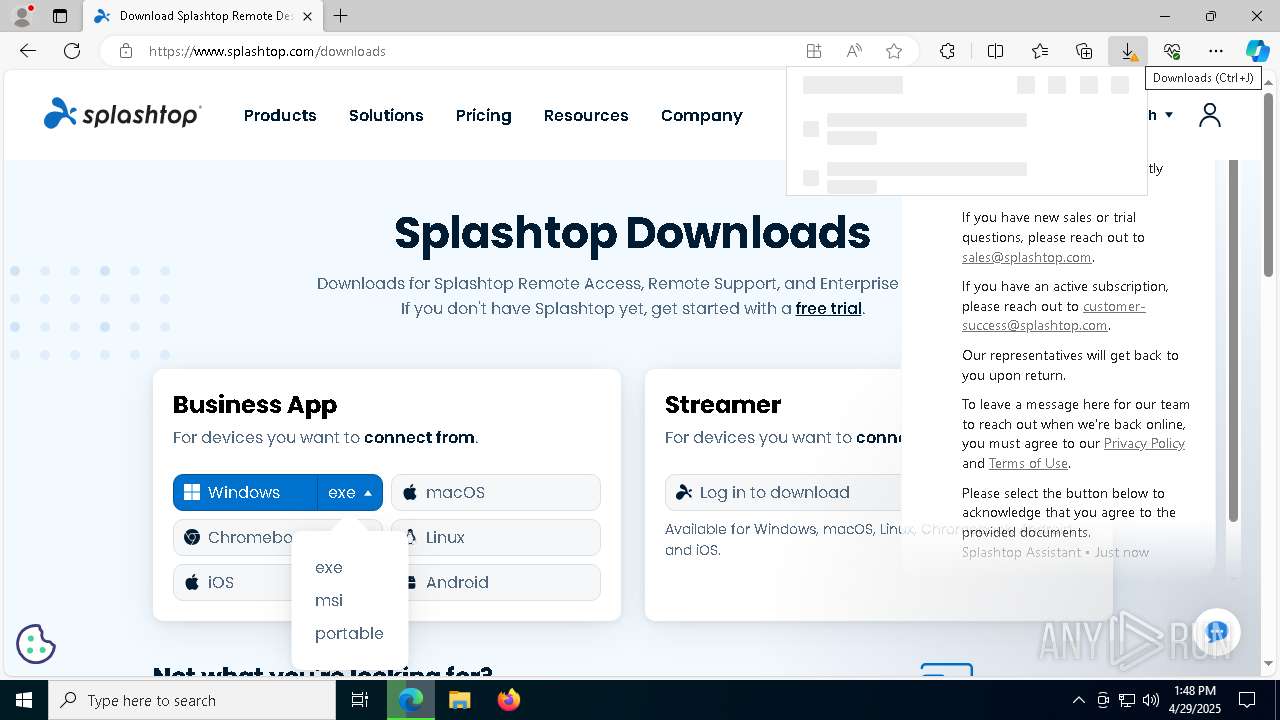Click the Splashtop logo
Screen dimensions: 1280x720
point(122,115)
